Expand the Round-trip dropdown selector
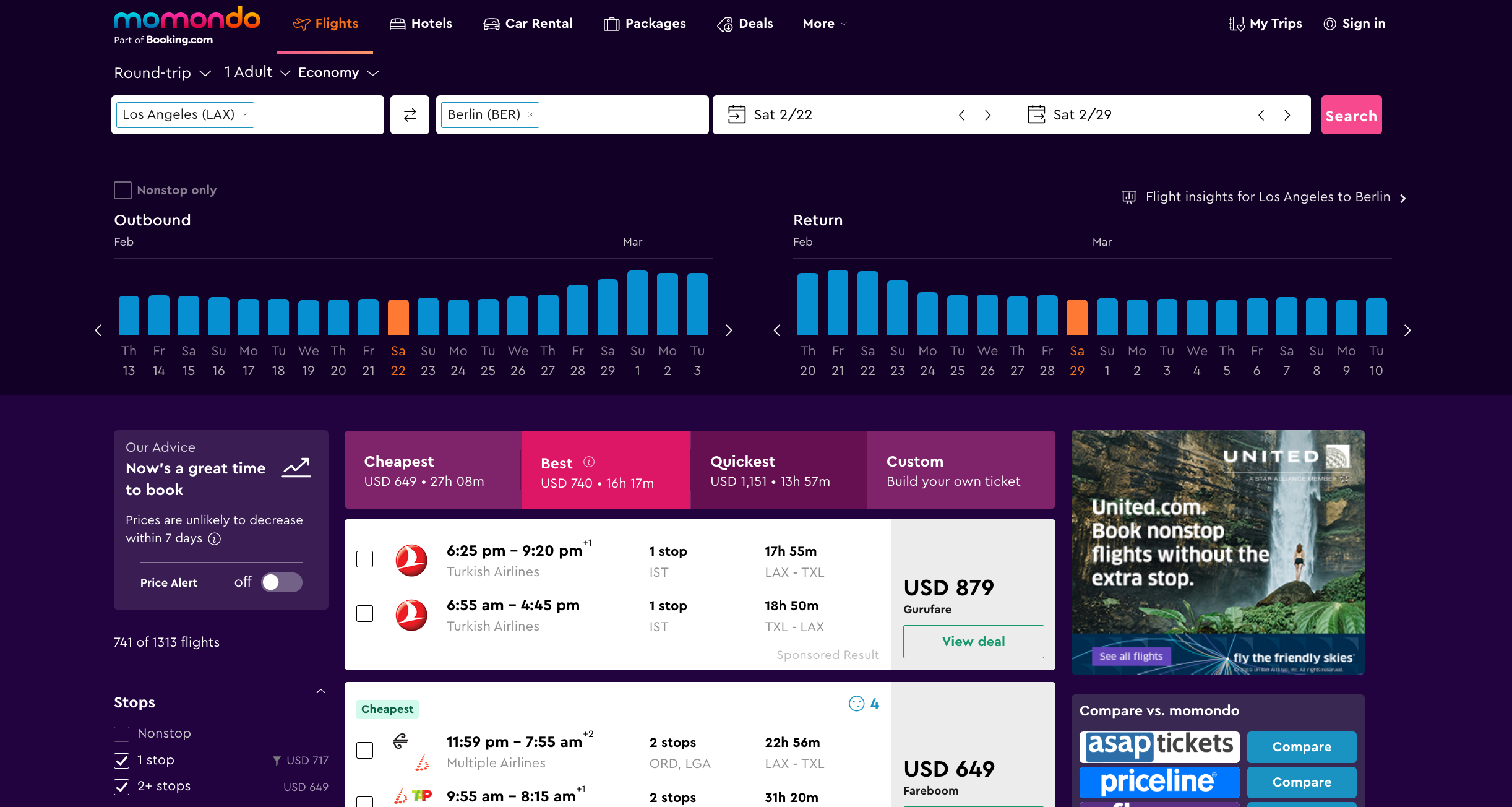This screenshot has height=807, width=1512. [x=162, y=72]
